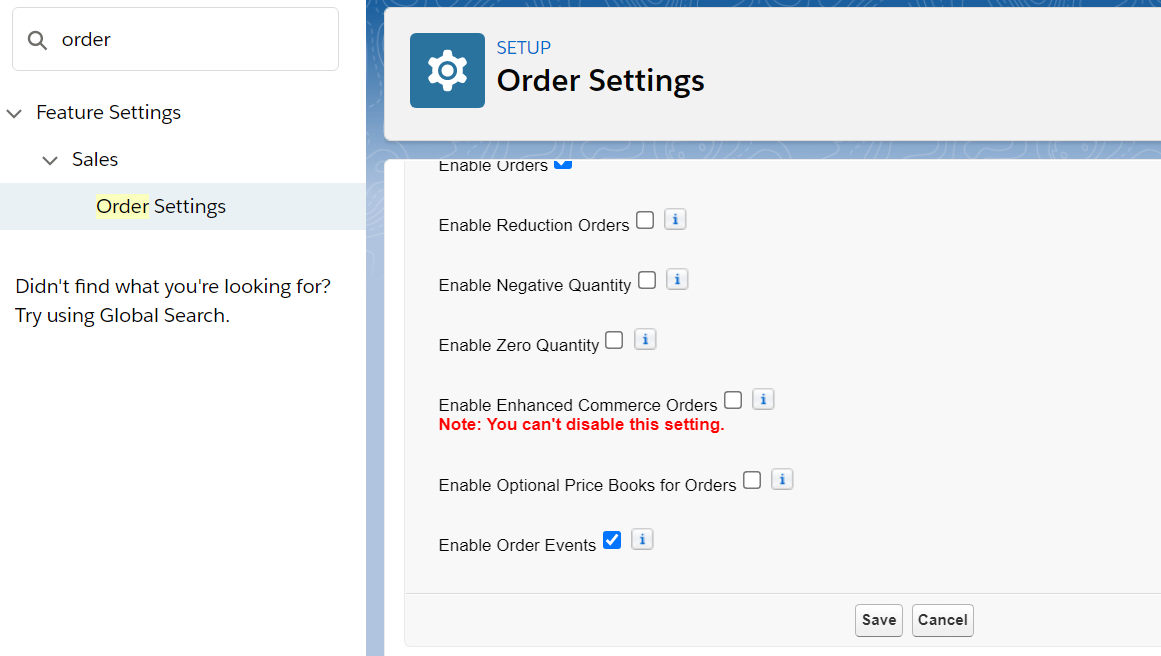The height and width of the screenshot is (656, 1161).
Task: Uncheck the Enable Order Events checkbox
Action: point(611,539)
